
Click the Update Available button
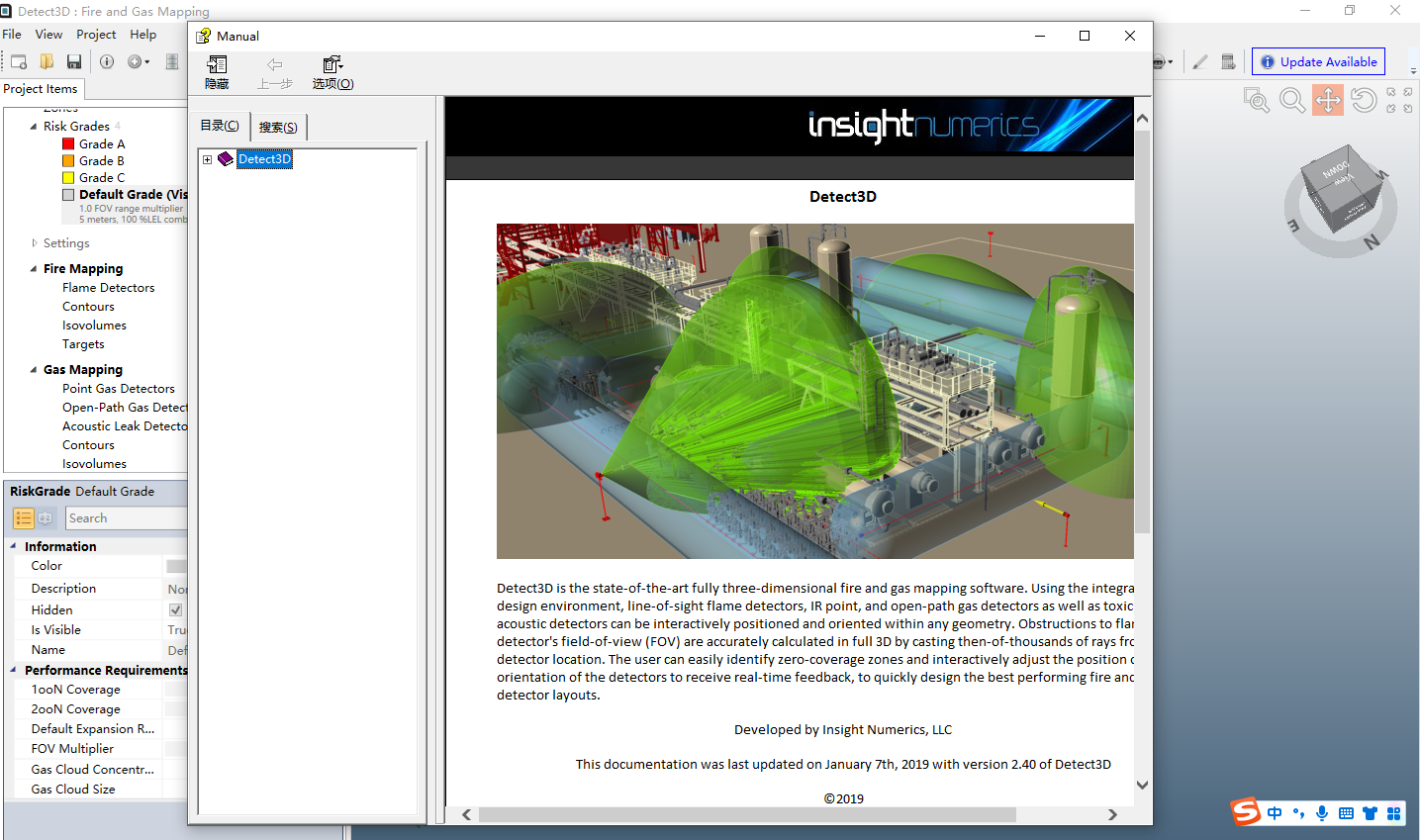pos(1318,61)
